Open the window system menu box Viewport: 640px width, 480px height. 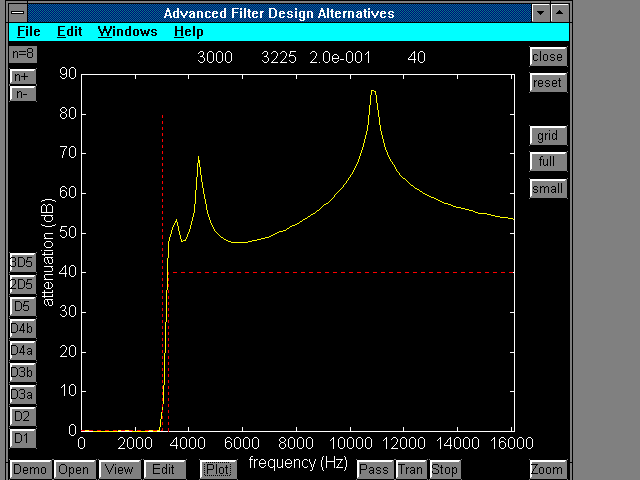pyautogui.click(x=18, y=13)
